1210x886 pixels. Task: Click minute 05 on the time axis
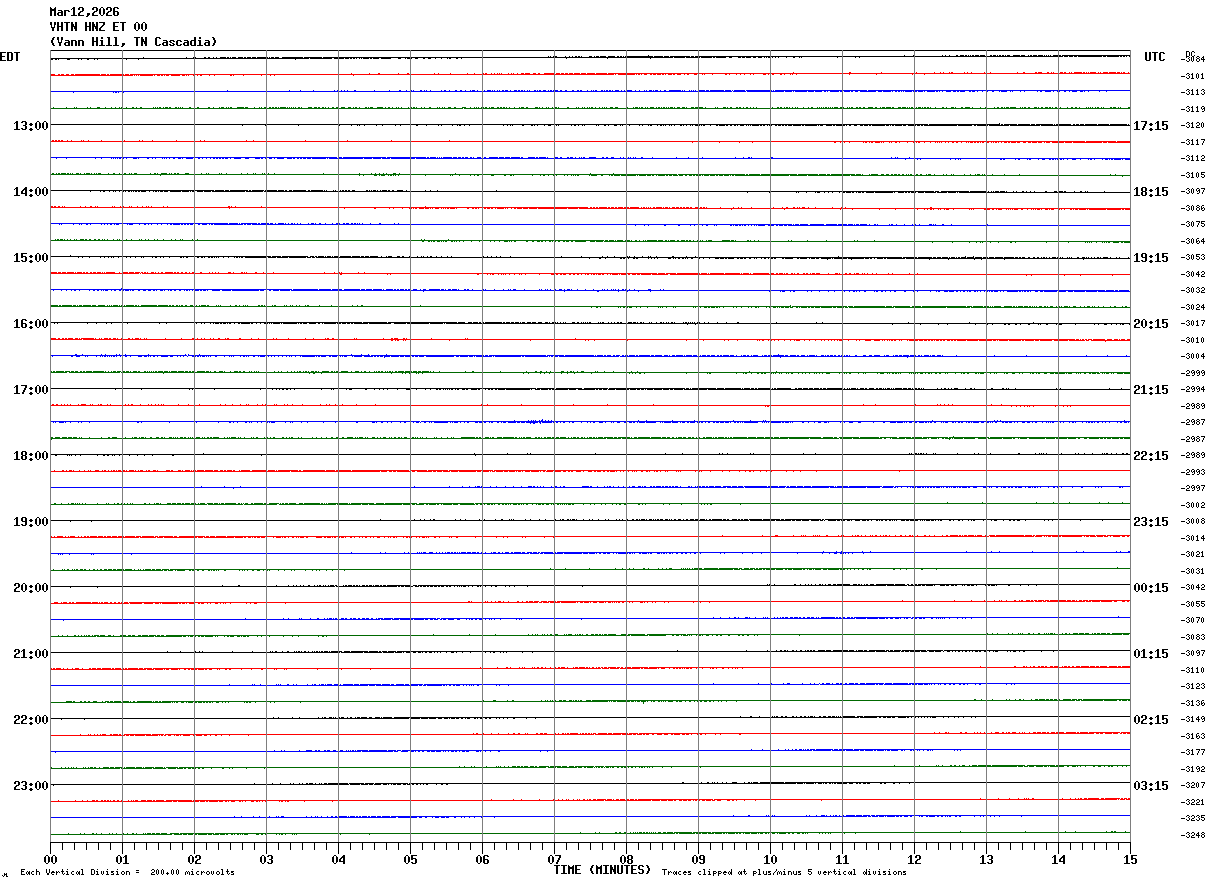[410, 860]
